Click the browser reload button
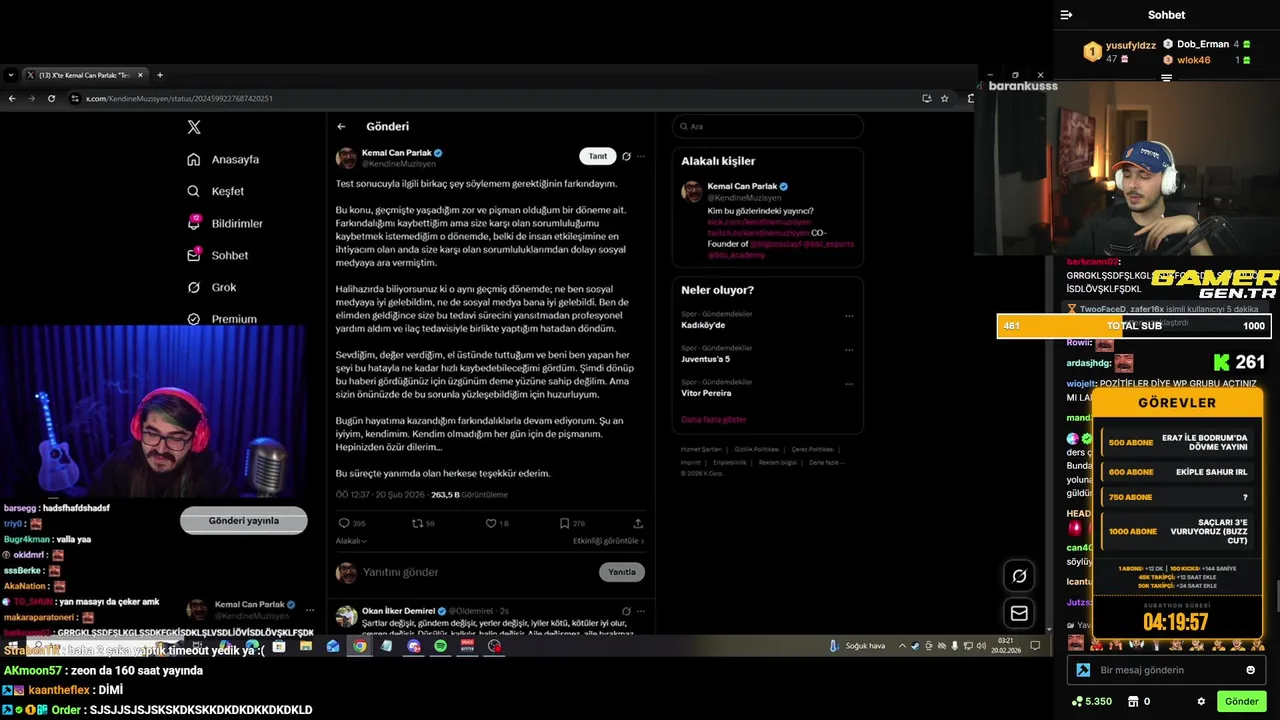Image resolution: width=1280 pixels, height=720 pixels. click(51, 98)
